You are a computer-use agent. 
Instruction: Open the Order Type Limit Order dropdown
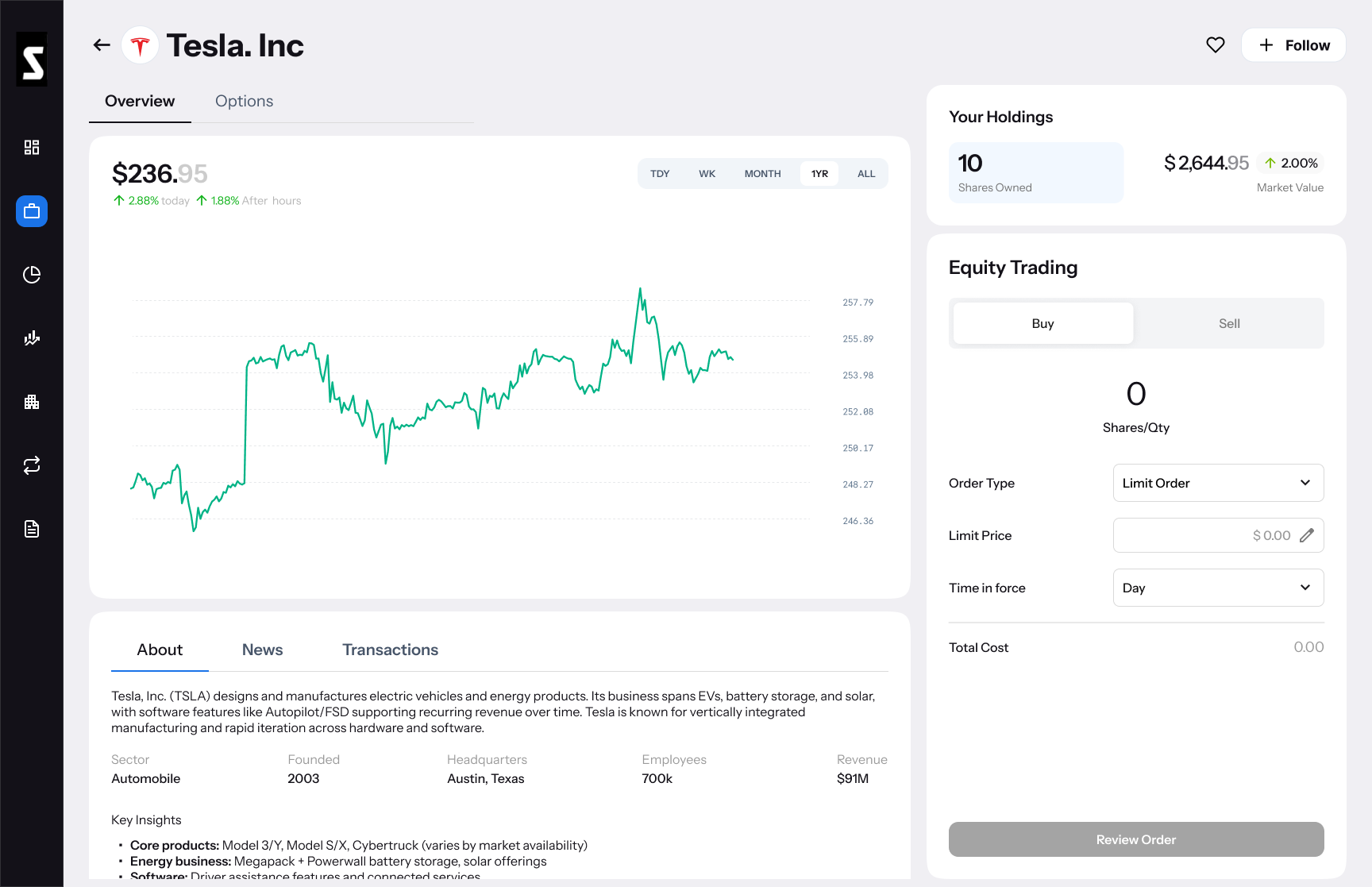pos(1218,483)
